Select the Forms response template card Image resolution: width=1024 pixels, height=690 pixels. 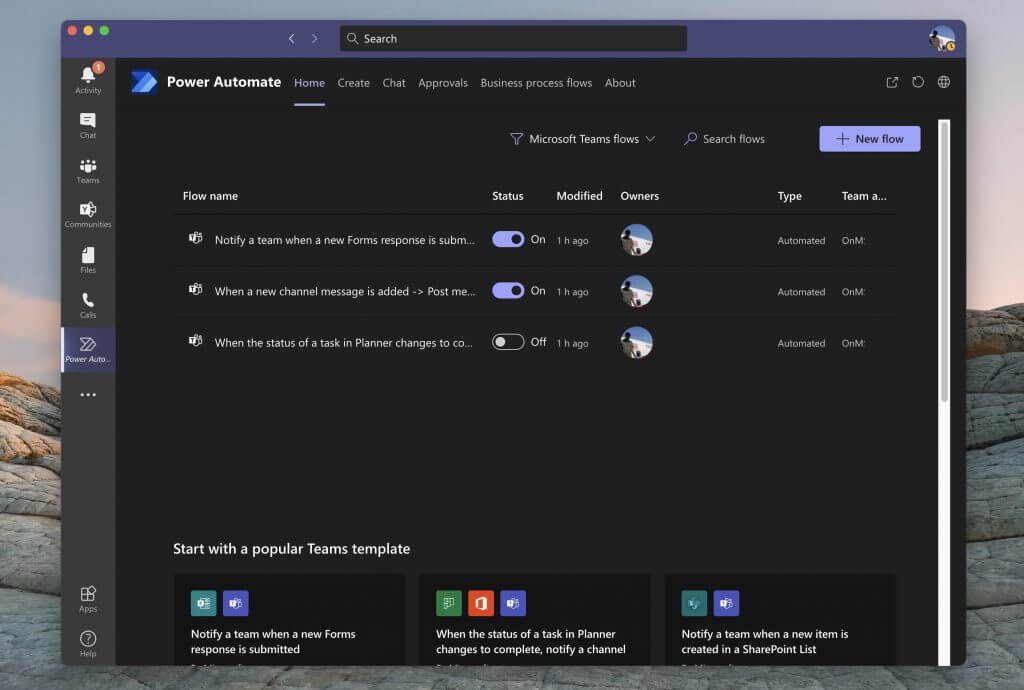pos(289,620)
